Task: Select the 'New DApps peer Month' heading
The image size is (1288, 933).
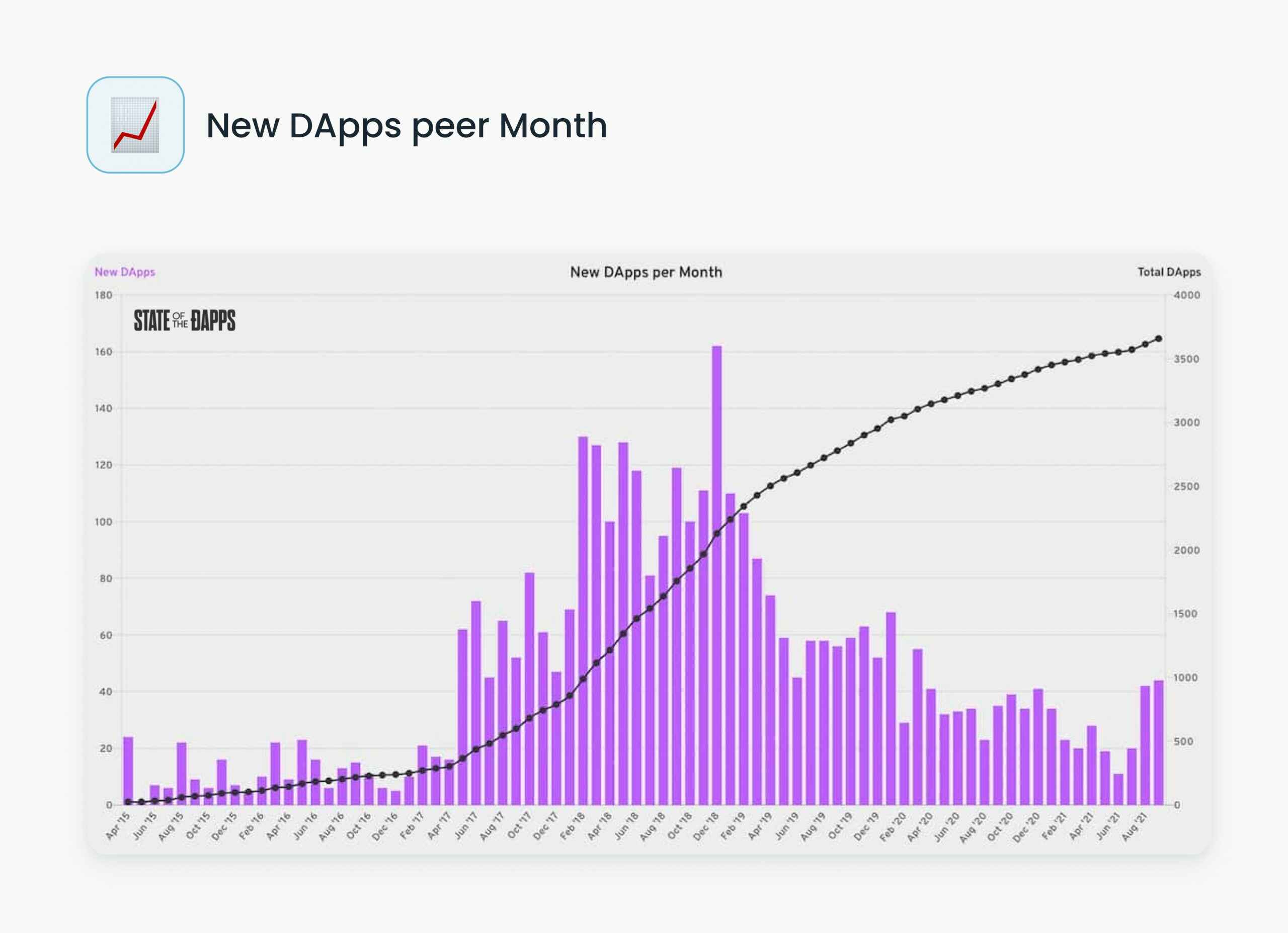Action: click(407, 126)
